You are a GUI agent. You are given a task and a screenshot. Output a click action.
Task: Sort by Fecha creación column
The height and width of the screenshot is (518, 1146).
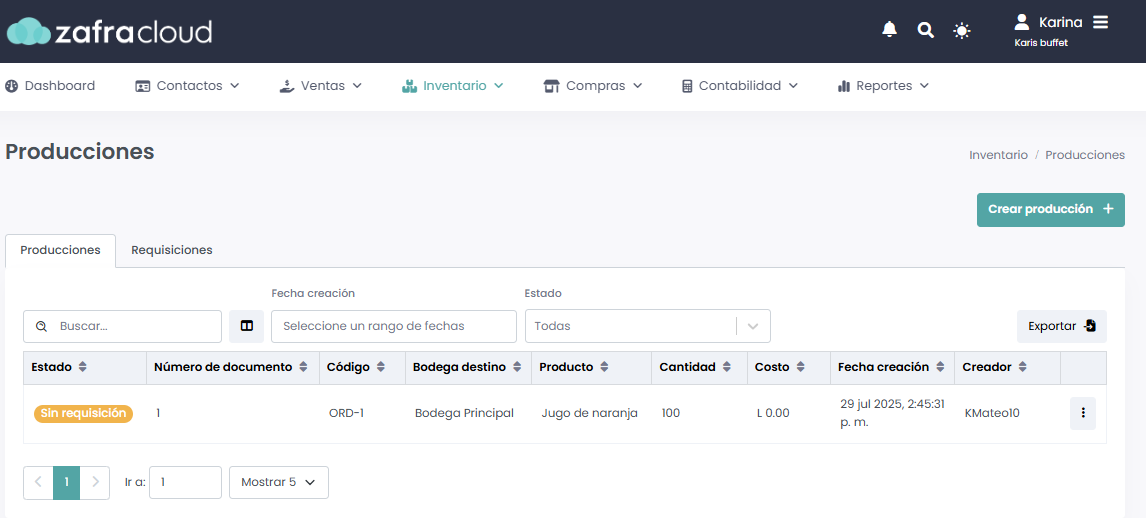tap(891, 367)
